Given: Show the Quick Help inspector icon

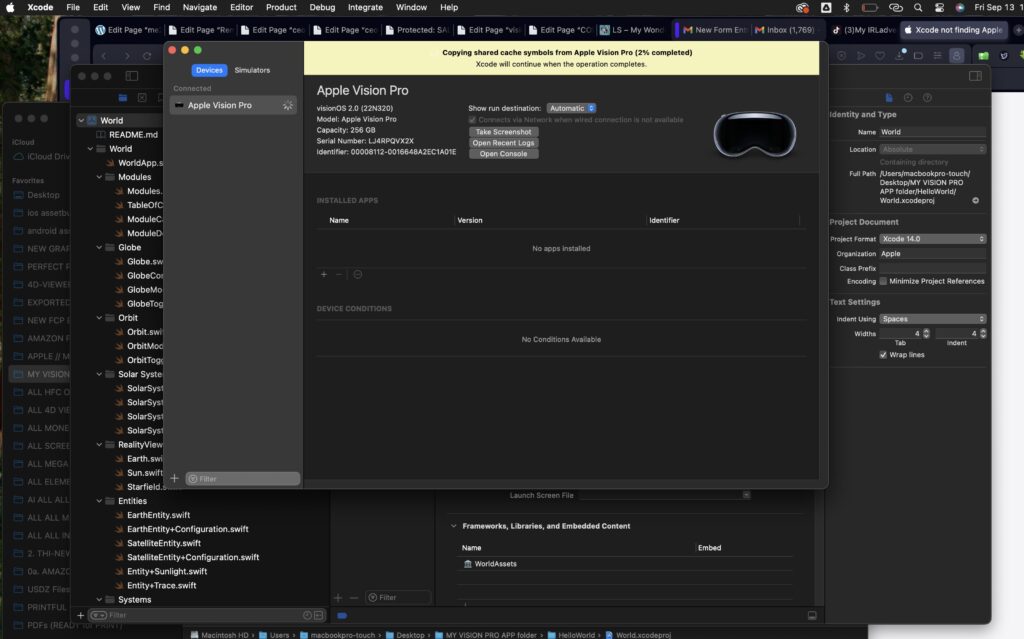Looking at the screenshot, I should point(927,97).
